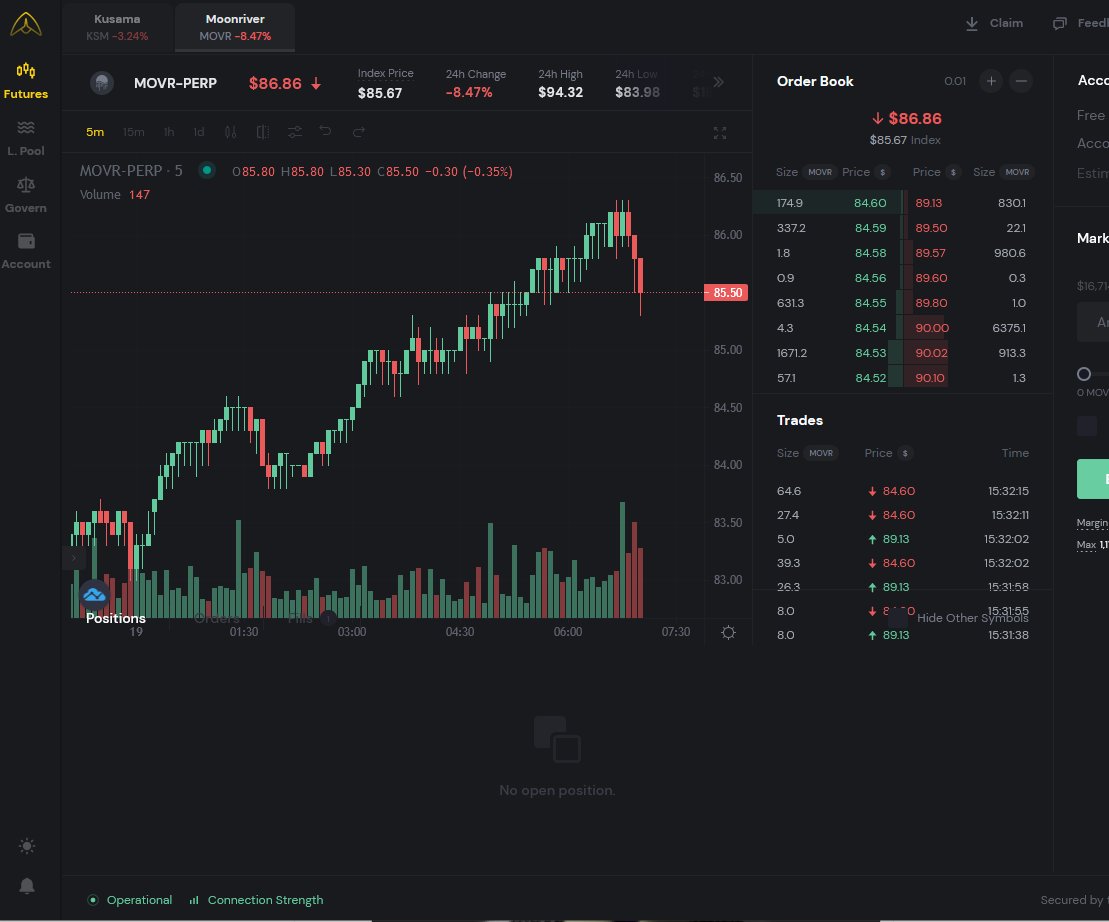
Task: Decrease order book grouping with minus
Action: [1021, 81]
